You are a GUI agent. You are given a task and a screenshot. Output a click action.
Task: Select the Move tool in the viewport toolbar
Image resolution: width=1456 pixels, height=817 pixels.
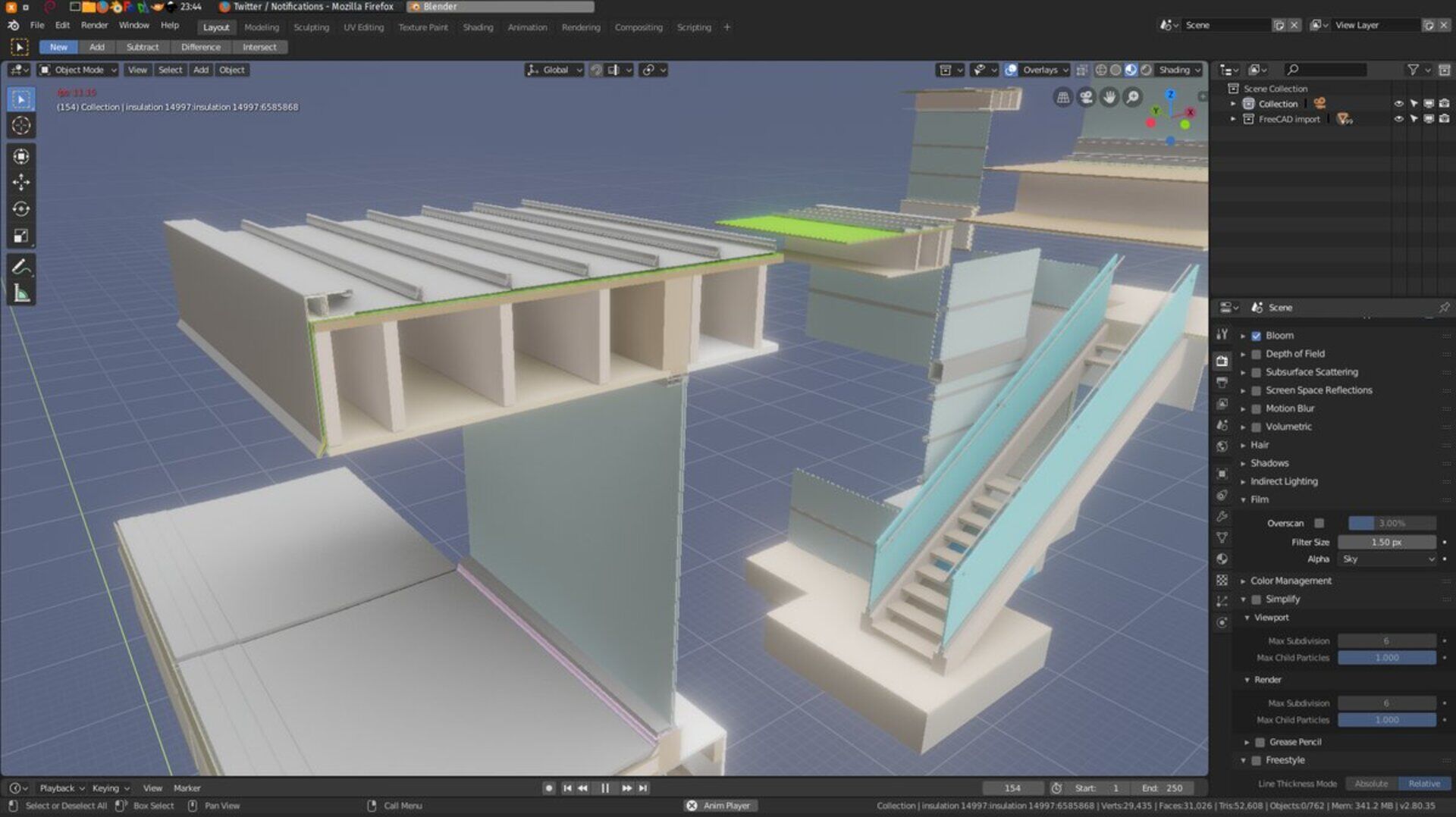tap(21, 181)
